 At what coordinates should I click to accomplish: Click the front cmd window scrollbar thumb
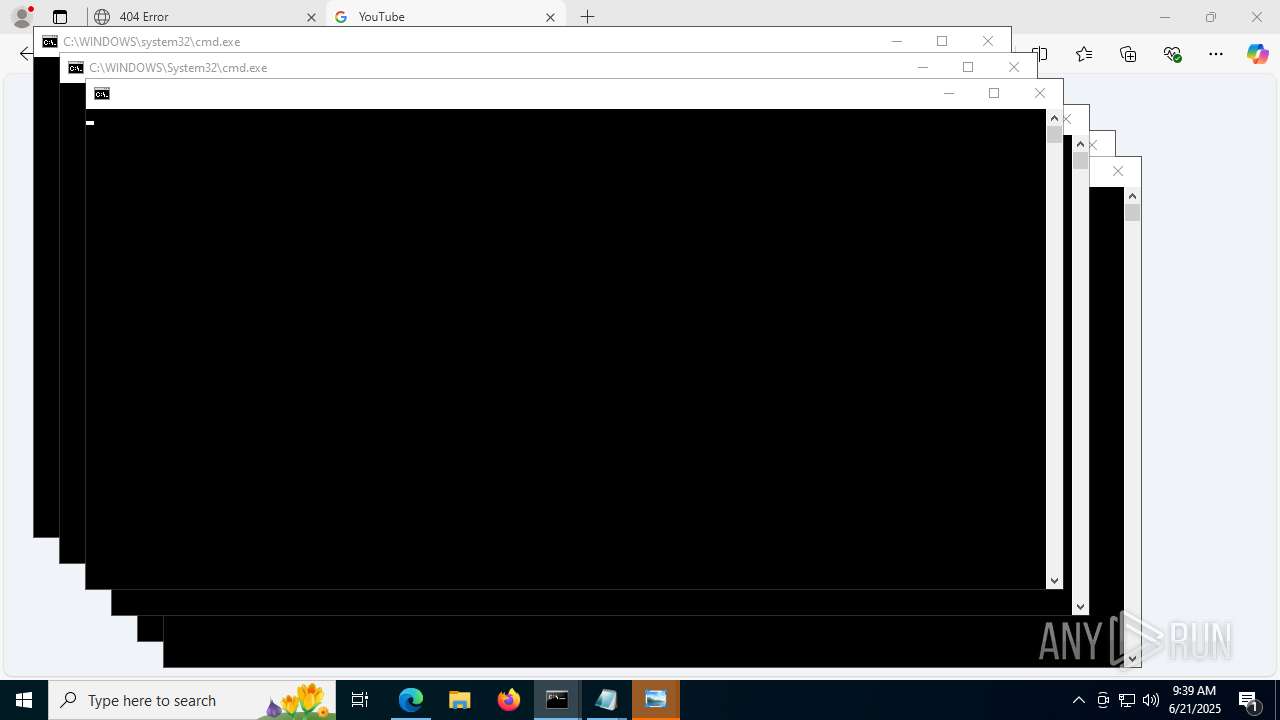(1054, 135)
